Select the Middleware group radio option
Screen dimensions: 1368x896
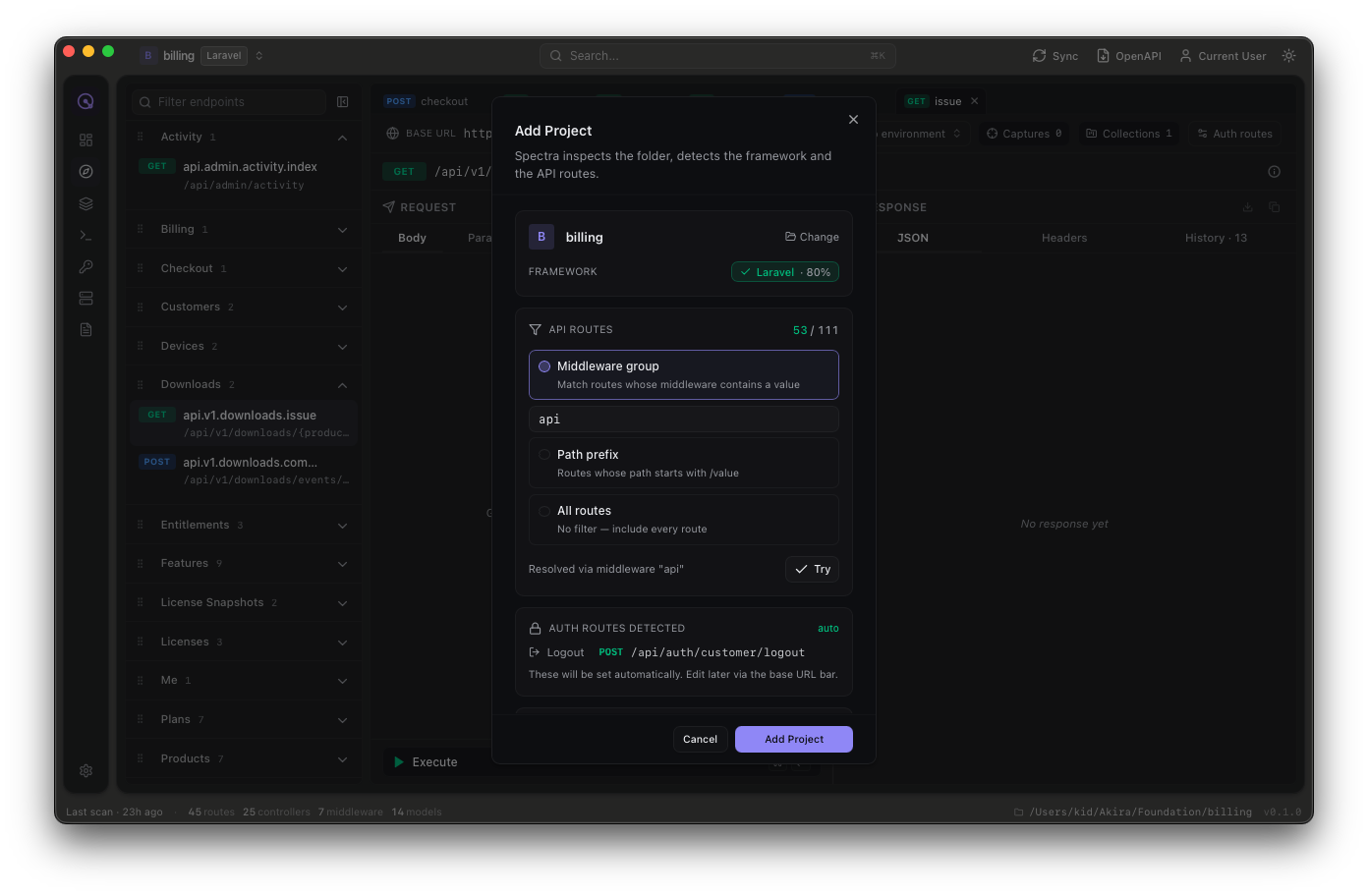[x=544, y=366]
